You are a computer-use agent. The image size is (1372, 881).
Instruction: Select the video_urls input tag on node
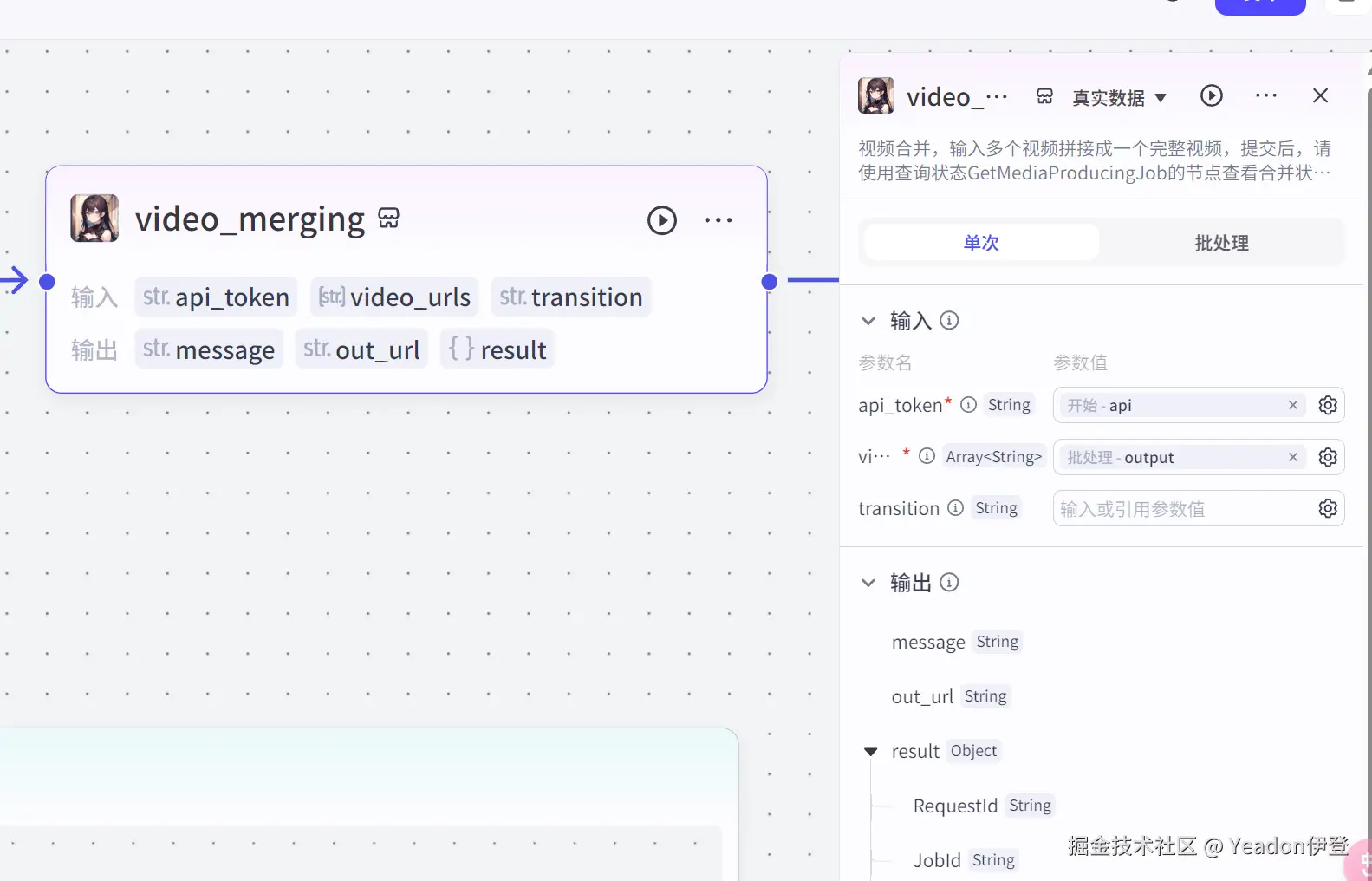[394, 297]
